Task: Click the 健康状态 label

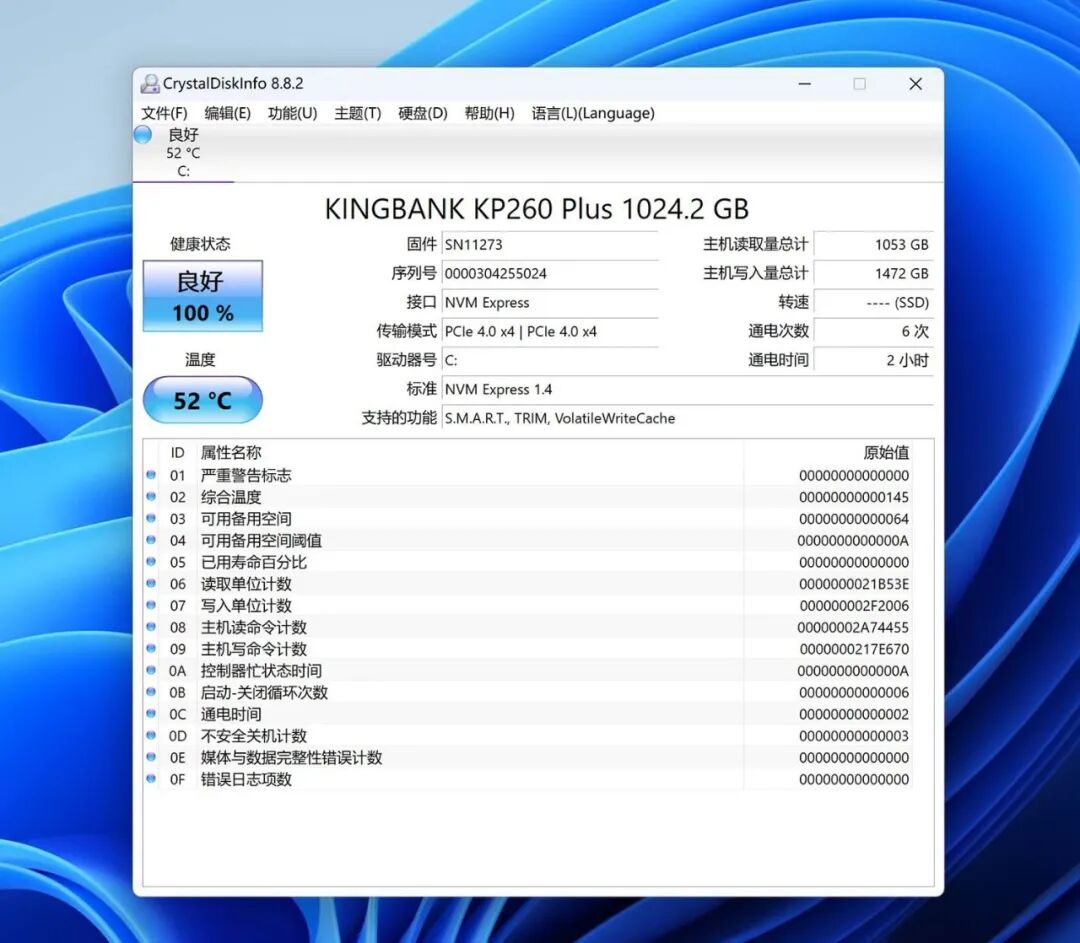Action: (200, 244)
